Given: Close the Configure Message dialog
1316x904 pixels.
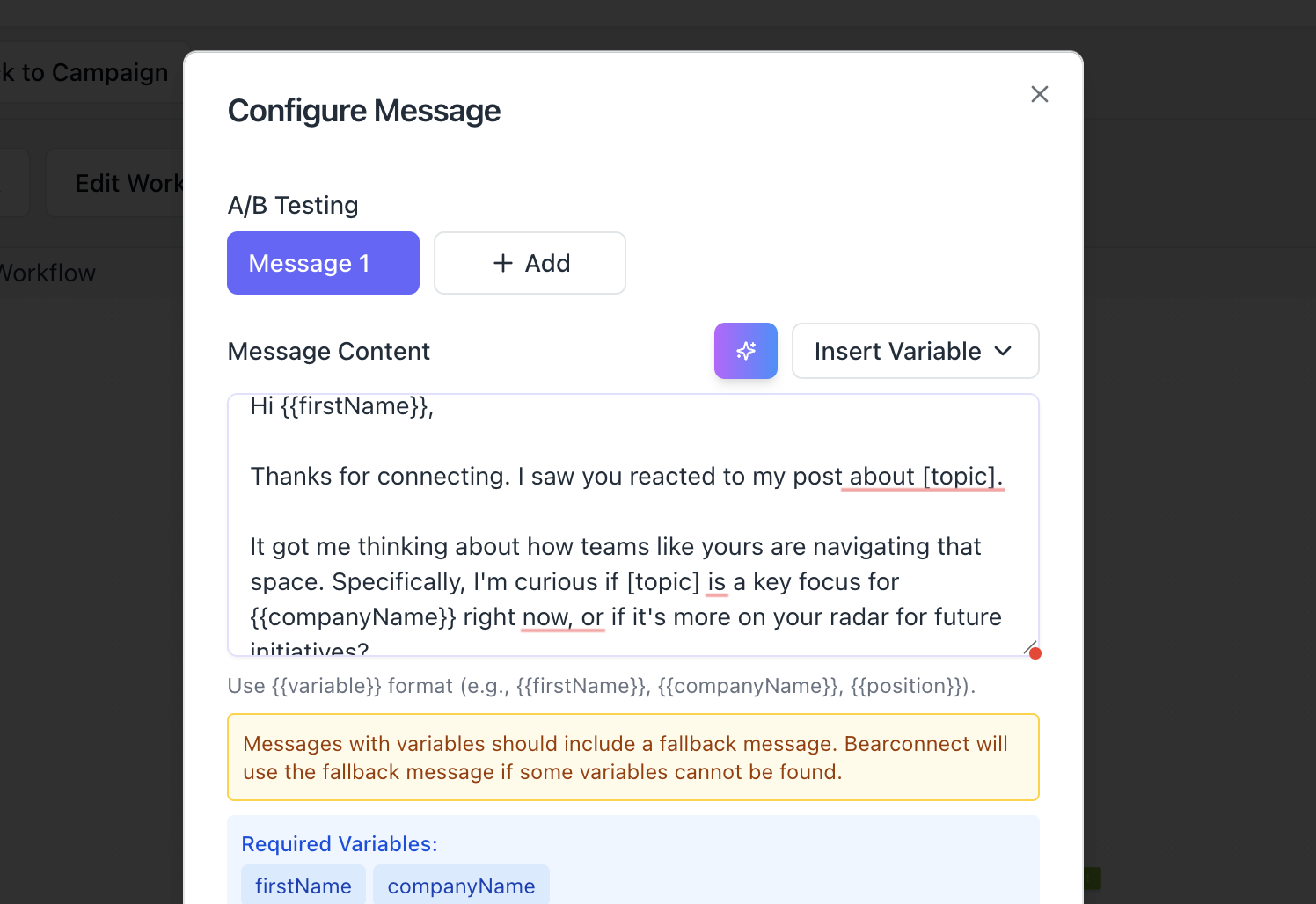Looking at the screenshot, I should click(x=1039, y=94).
